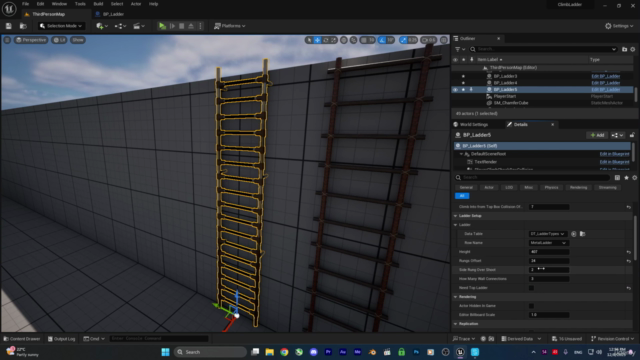Click the Details favorites star icon
The image size is (640, 360).
(627, 178)
